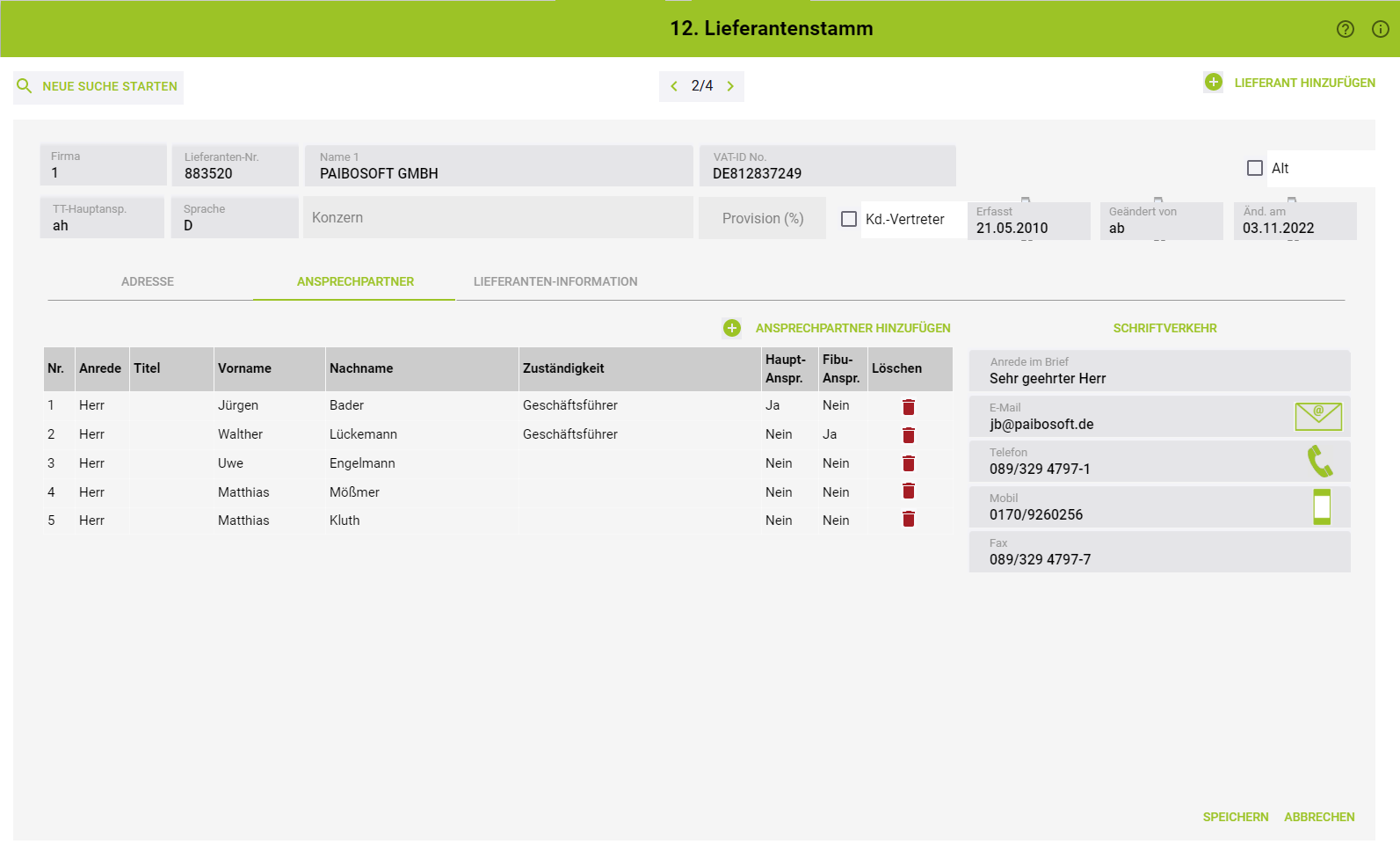
Task: Click the help question mark icon
Action: click(x=1345, y=29)
